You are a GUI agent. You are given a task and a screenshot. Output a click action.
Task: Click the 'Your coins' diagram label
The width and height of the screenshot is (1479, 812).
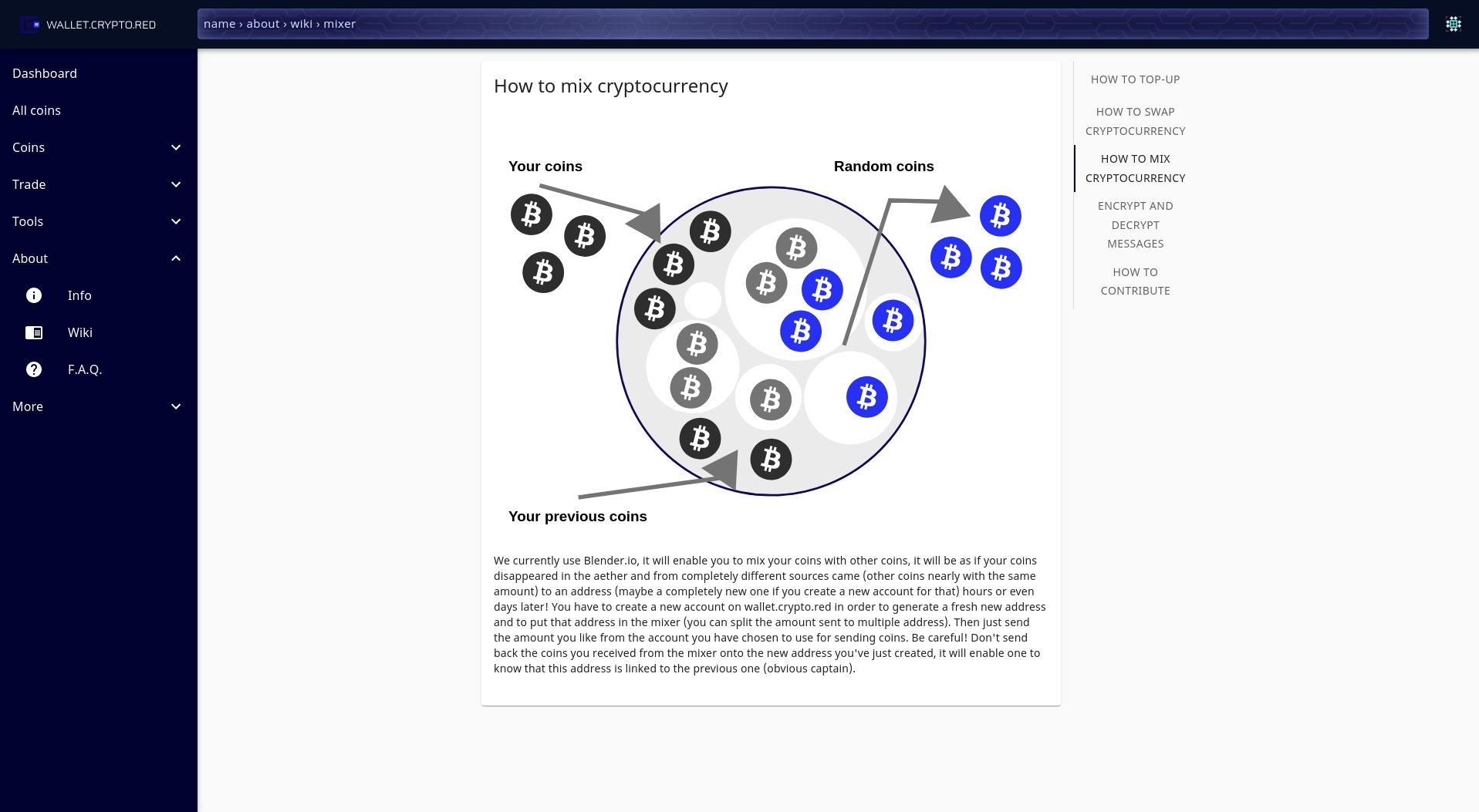[545, 167]
